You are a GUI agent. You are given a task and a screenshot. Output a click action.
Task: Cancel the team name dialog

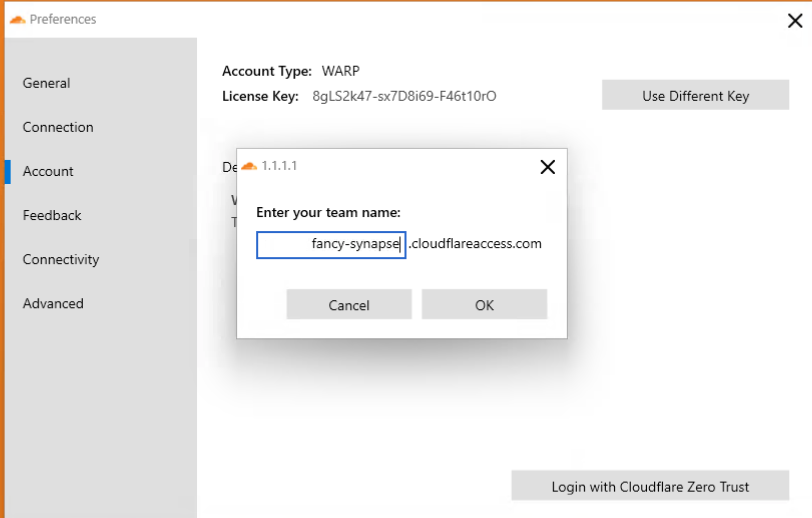[x=349, y=304]
